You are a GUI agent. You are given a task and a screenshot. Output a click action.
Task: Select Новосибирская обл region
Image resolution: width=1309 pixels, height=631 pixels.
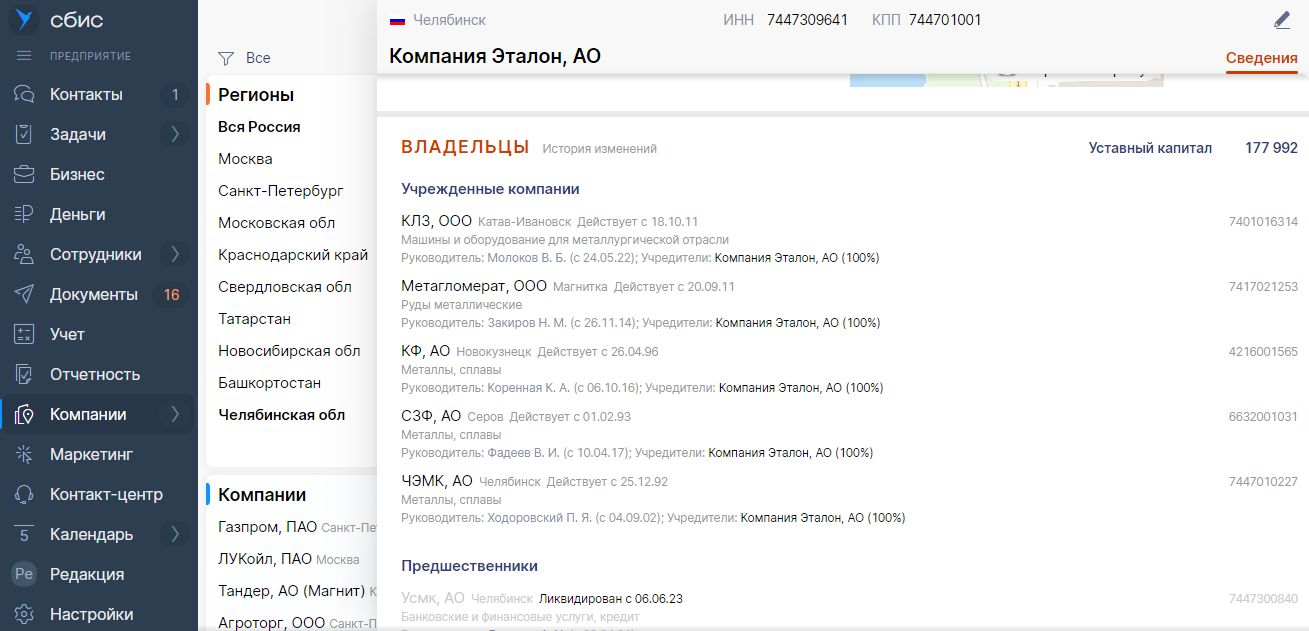pyautogui.click(x=289, y=351)
